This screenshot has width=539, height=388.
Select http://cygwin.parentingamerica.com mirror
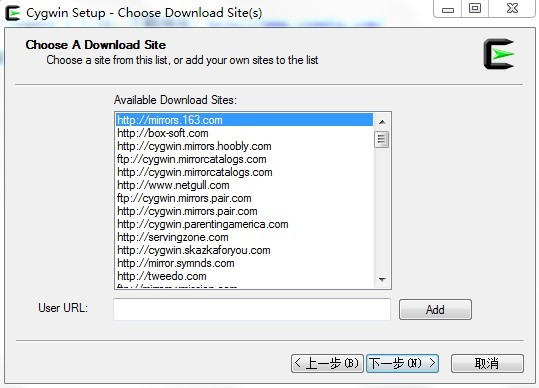click(x=244, y=224)
